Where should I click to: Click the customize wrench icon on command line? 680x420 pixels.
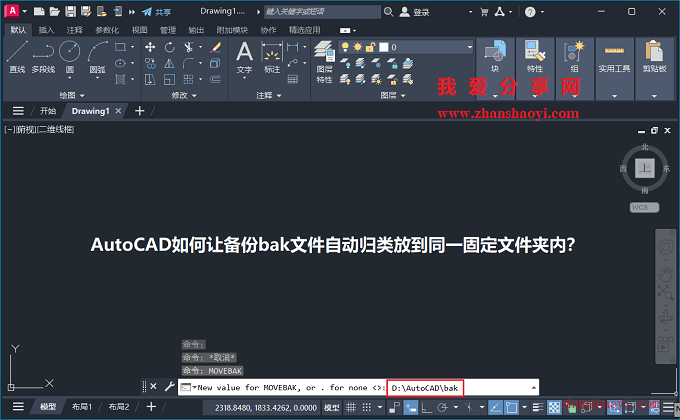[x=170, y=386]
